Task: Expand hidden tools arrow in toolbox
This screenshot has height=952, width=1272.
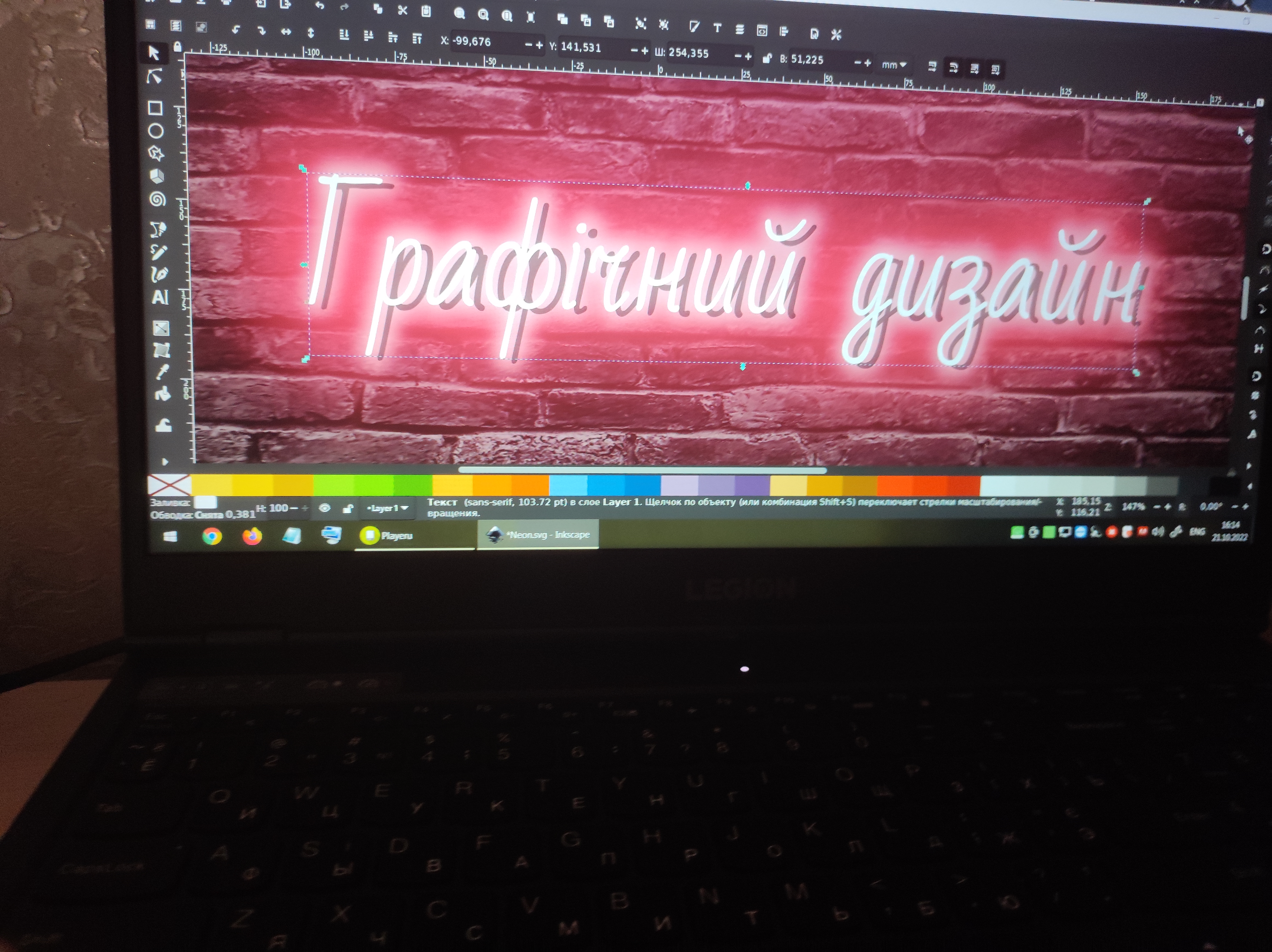Action: click(165, 461)
